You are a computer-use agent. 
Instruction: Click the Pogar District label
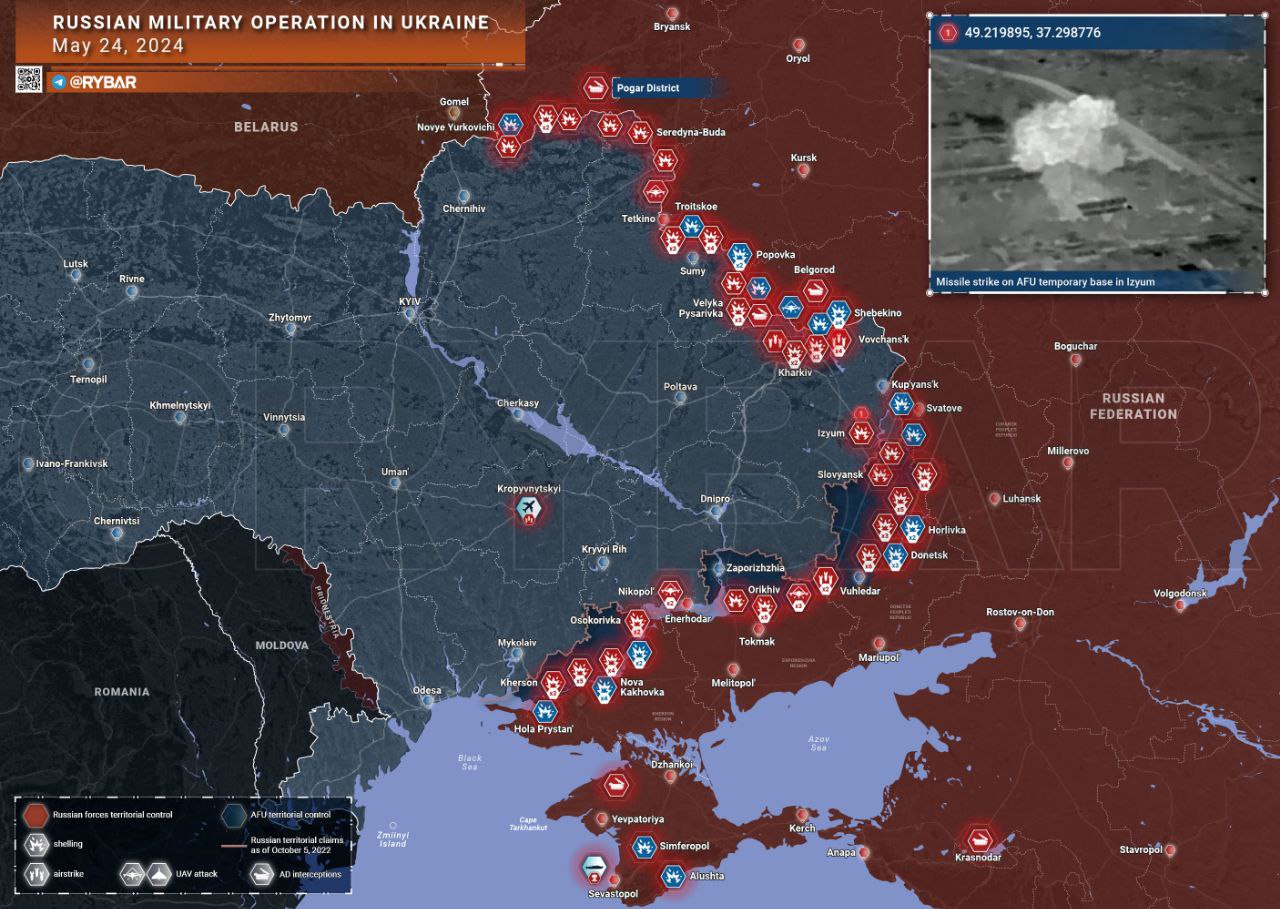[648, 88]
